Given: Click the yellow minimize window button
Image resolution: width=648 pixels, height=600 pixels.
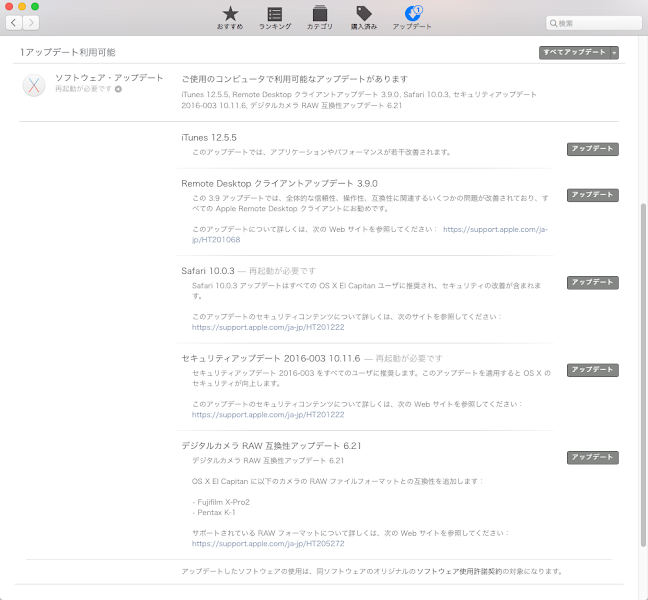Looking at the screenshot, I should click(x=22, y=6).
